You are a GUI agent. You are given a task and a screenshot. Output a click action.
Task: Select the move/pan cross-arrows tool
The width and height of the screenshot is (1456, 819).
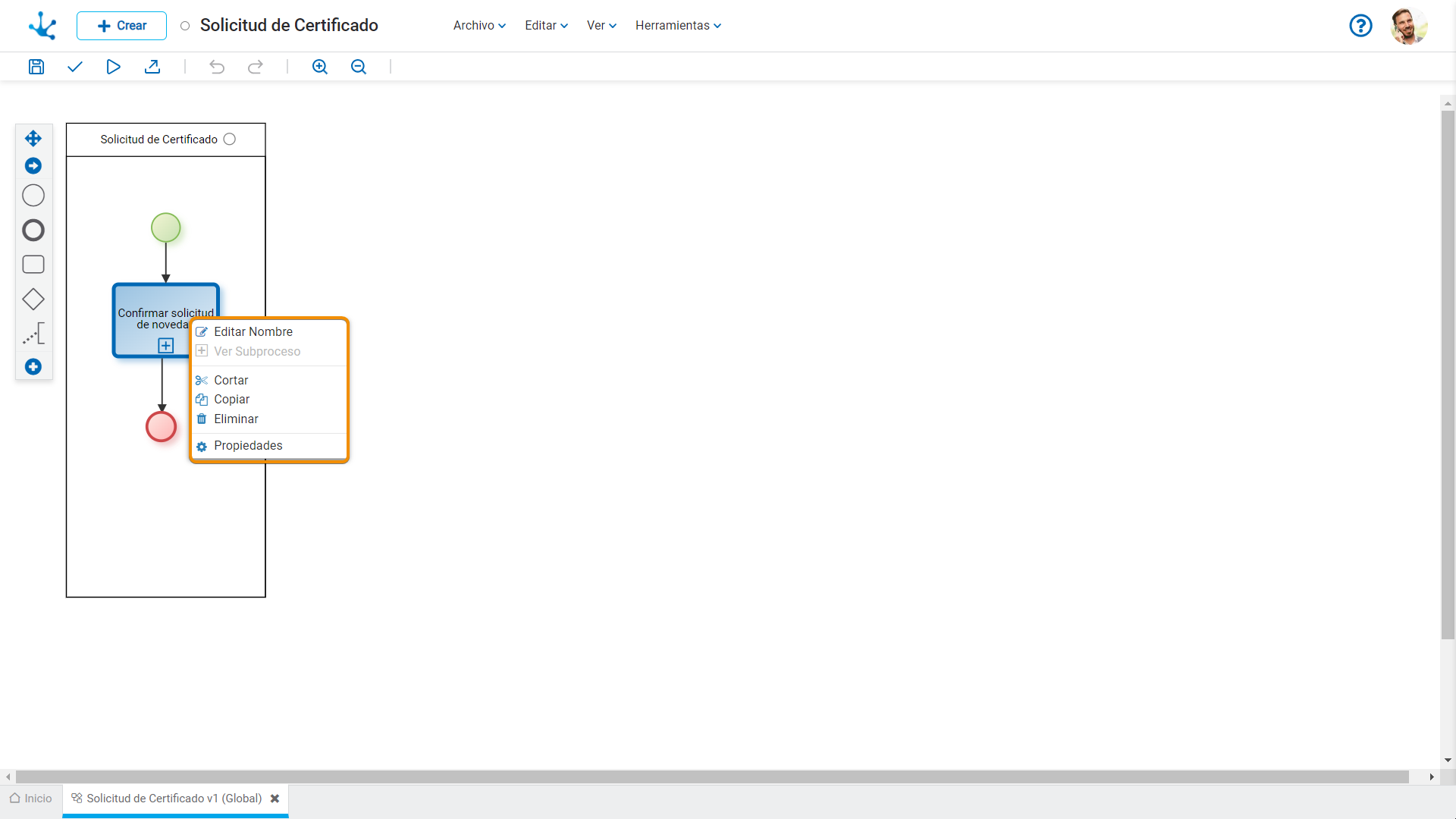pos(33,139)
